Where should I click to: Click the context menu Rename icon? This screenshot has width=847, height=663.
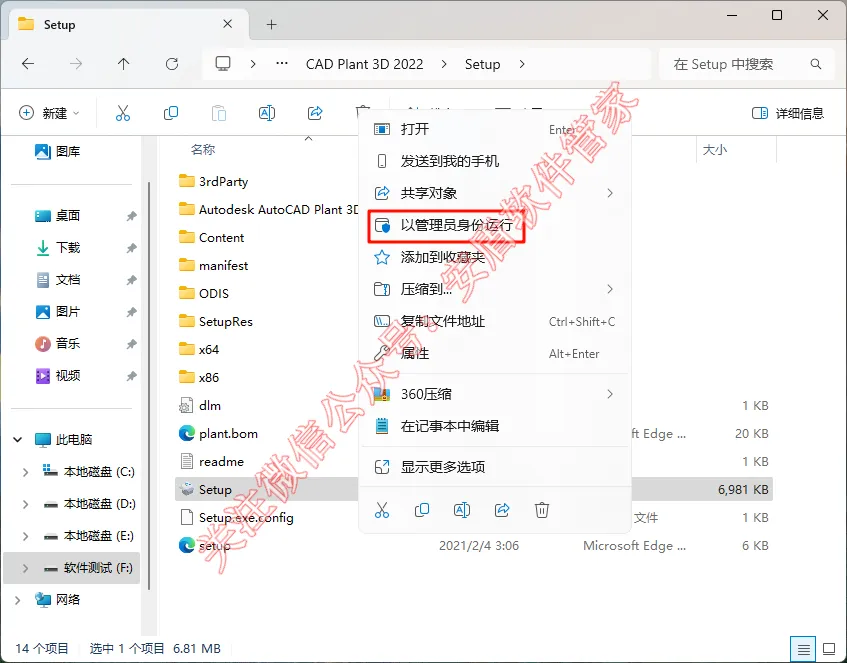462,510
